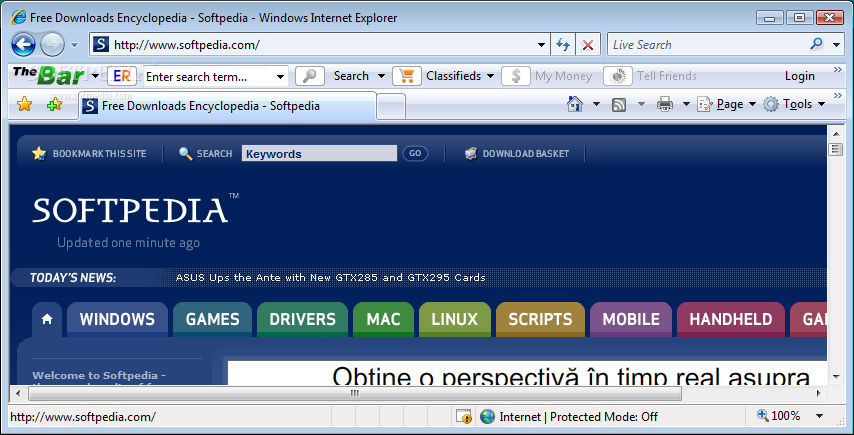Click the Tell Friends icon
The image size is (854, 435).
point(618,76)
